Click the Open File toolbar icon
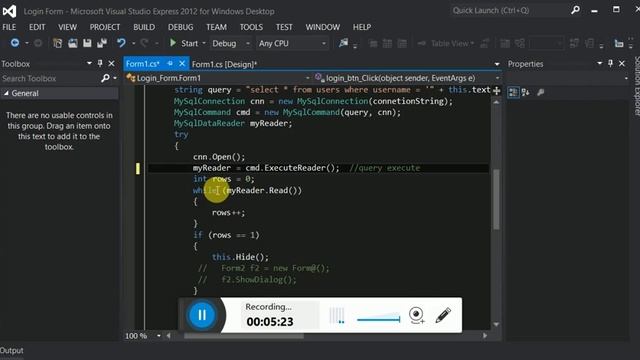This screenshot has height=360, width=640. coord(73,43)
